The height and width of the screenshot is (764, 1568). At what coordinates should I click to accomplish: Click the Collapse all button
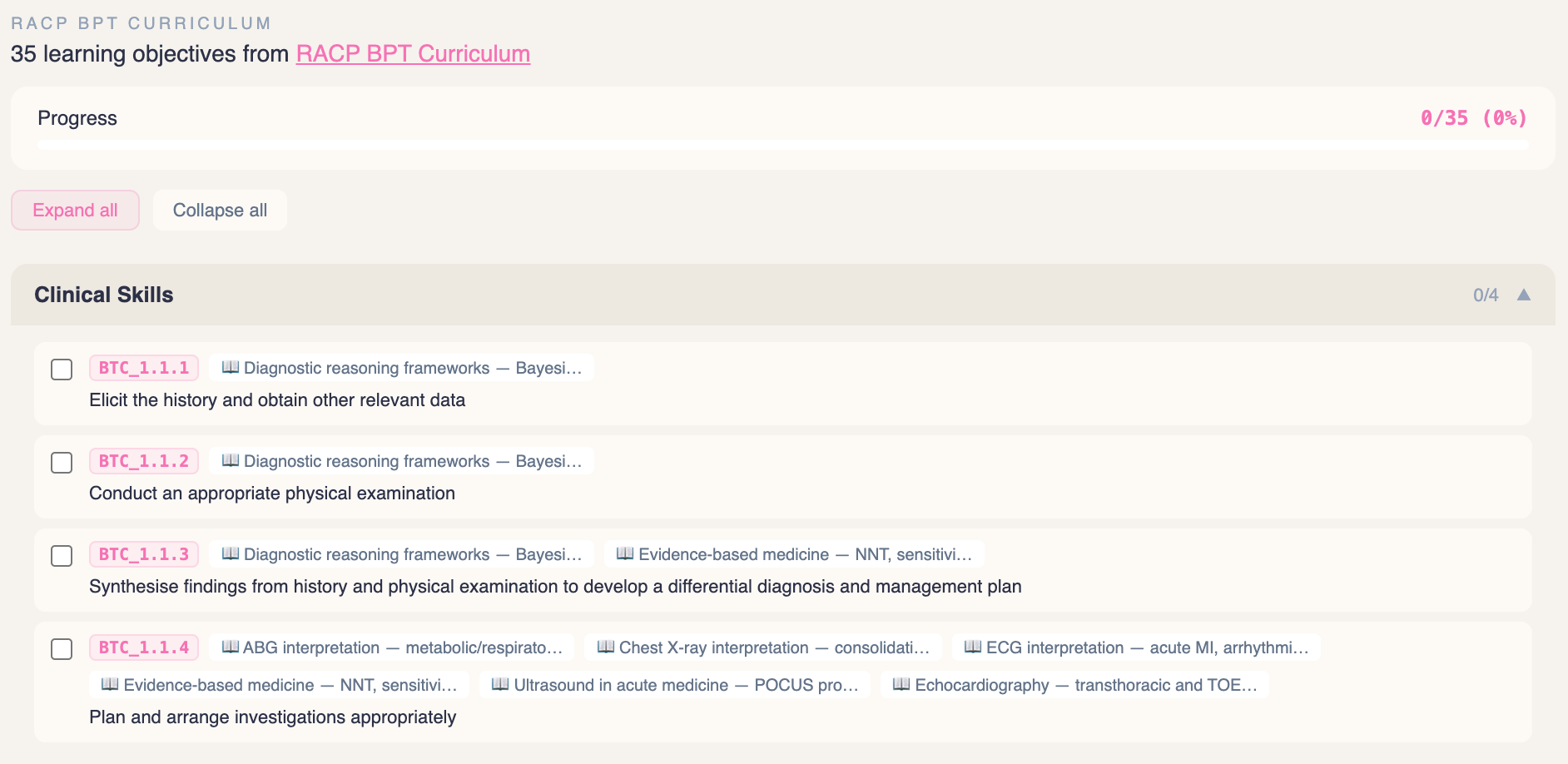[x=220, y=210]
